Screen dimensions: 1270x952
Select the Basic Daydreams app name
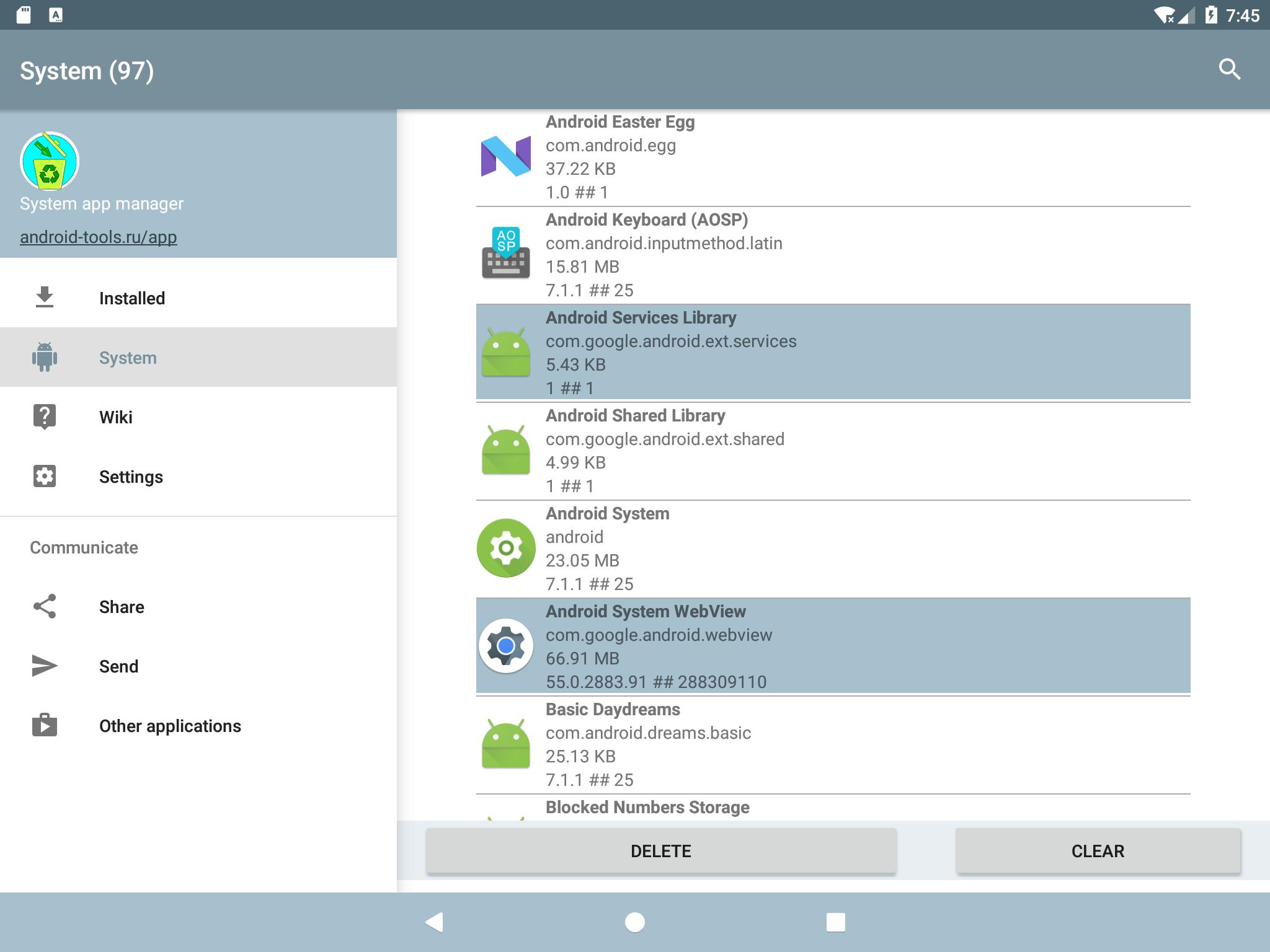pyautogui.click(x=613, y=710)
